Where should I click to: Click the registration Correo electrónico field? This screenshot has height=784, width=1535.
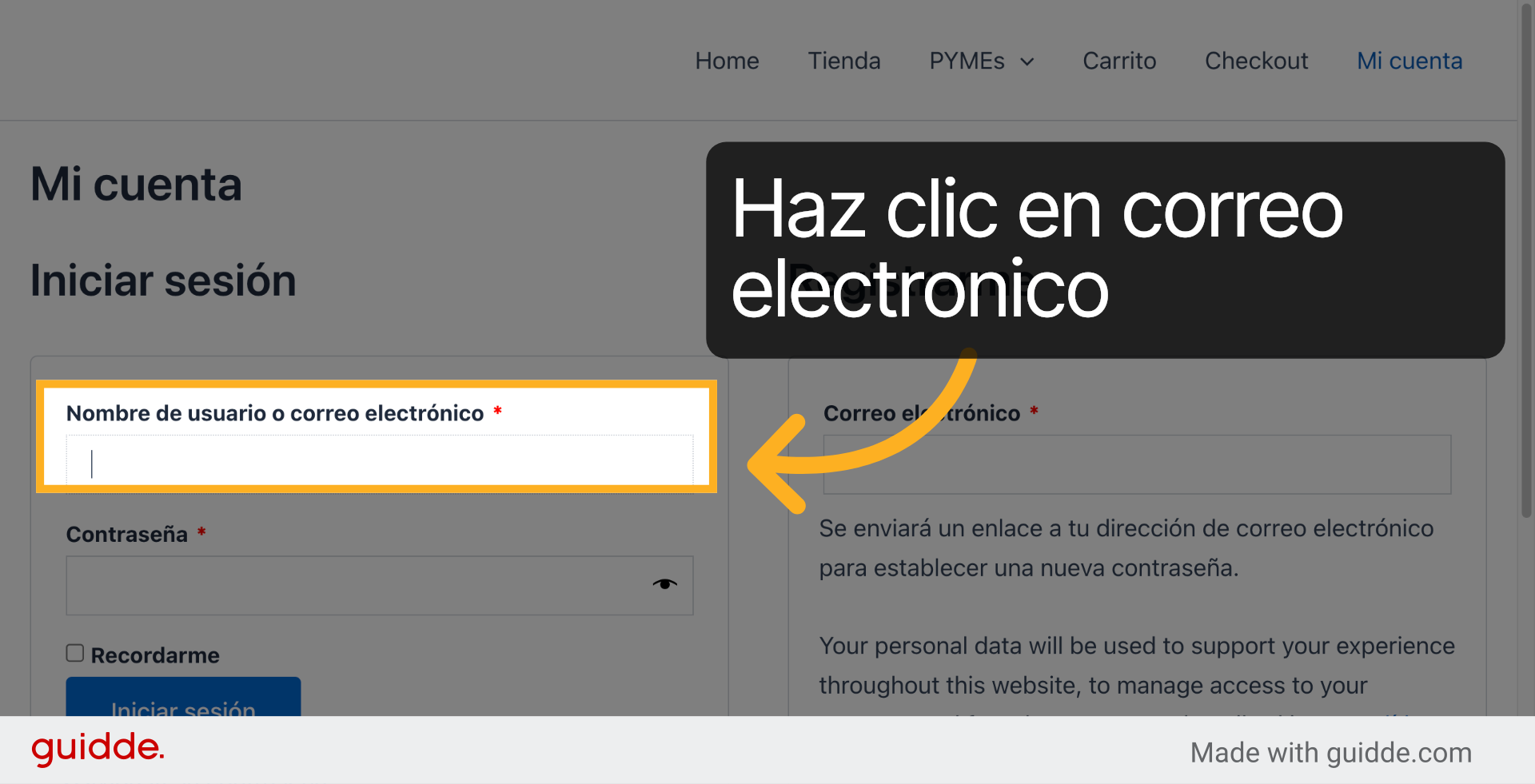[1137, 464]
